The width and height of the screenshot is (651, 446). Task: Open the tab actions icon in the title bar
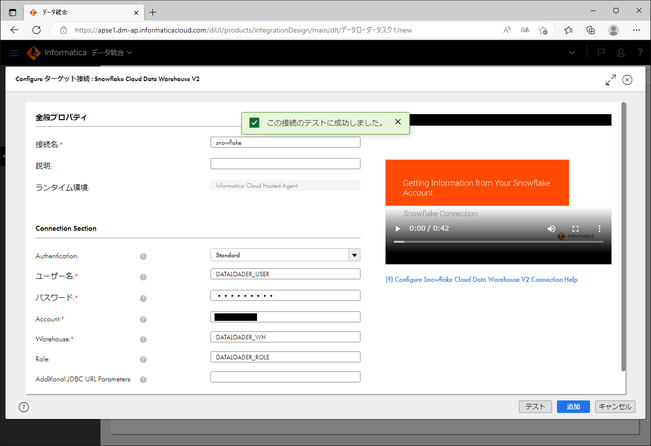(12, 12)
